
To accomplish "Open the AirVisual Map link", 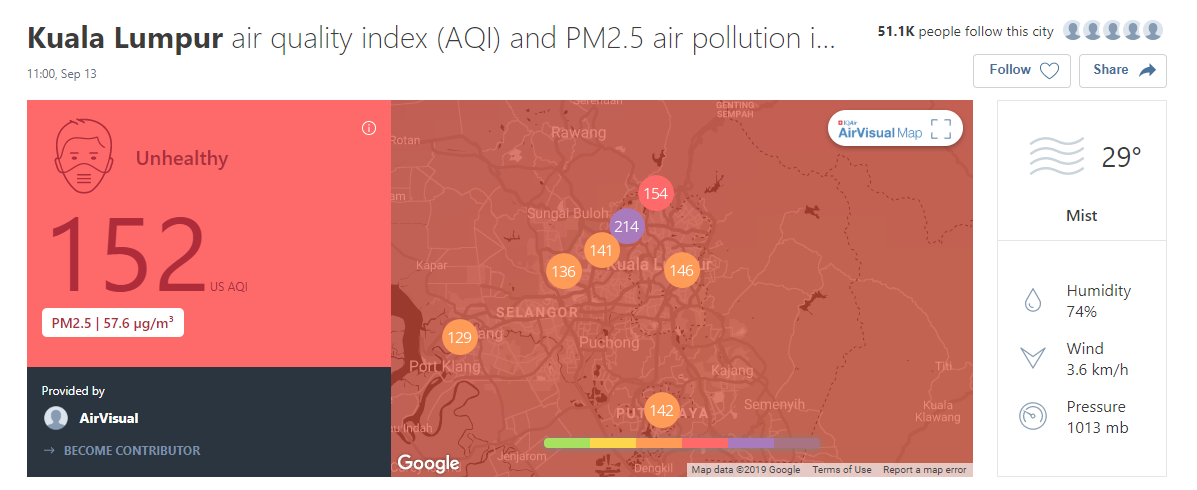I will coord(879,129).
